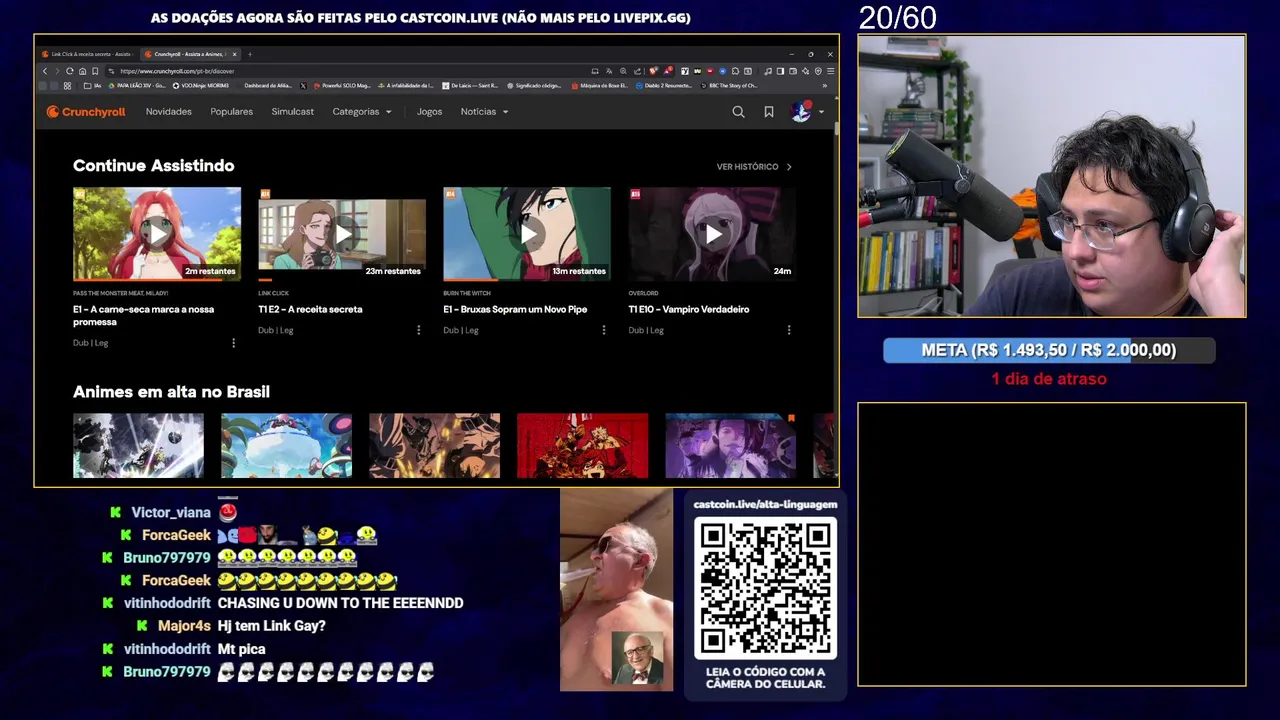Open a new browser tab
This screenshot has height=720, width=1280.
(250, 54)
